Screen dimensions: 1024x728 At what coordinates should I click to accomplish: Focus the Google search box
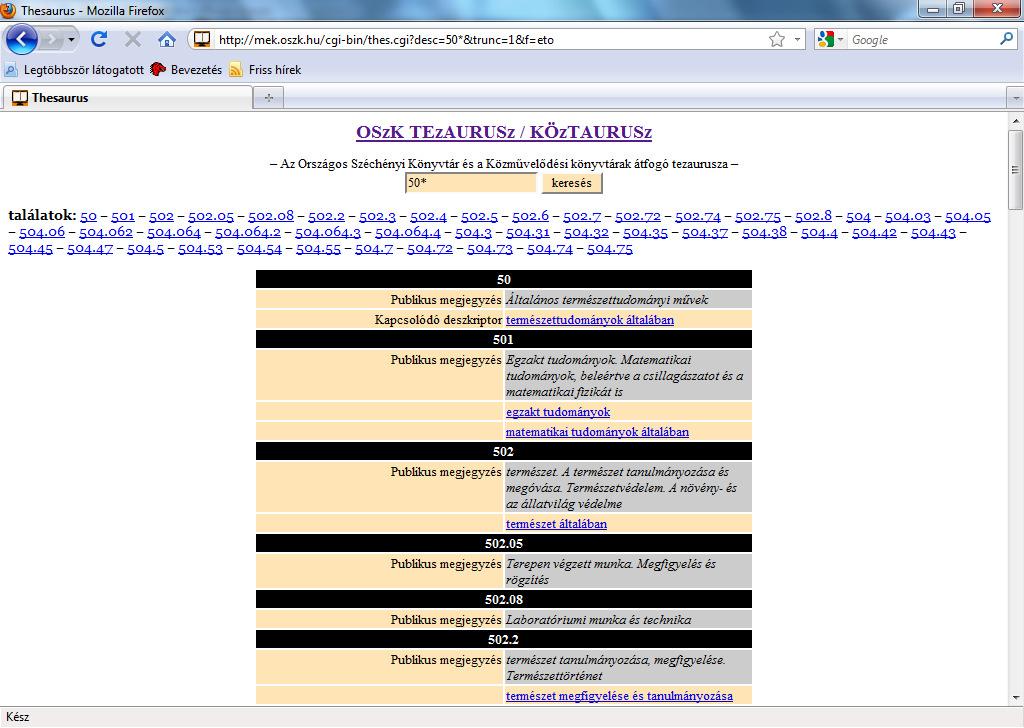(x=921, y=40)
